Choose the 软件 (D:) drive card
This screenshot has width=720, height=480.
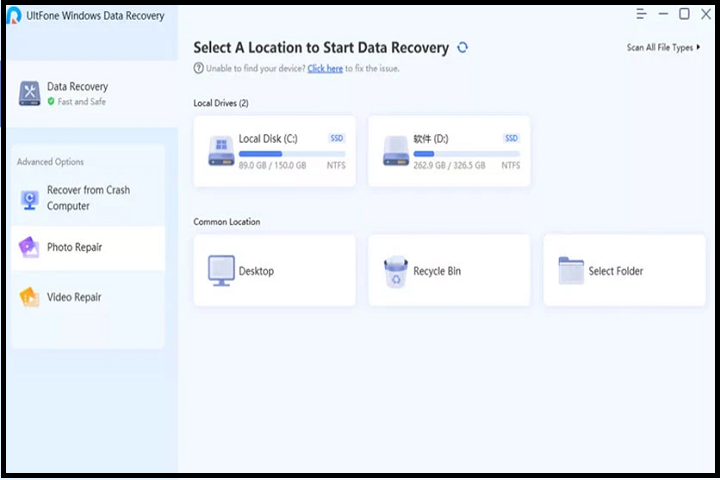449,151
